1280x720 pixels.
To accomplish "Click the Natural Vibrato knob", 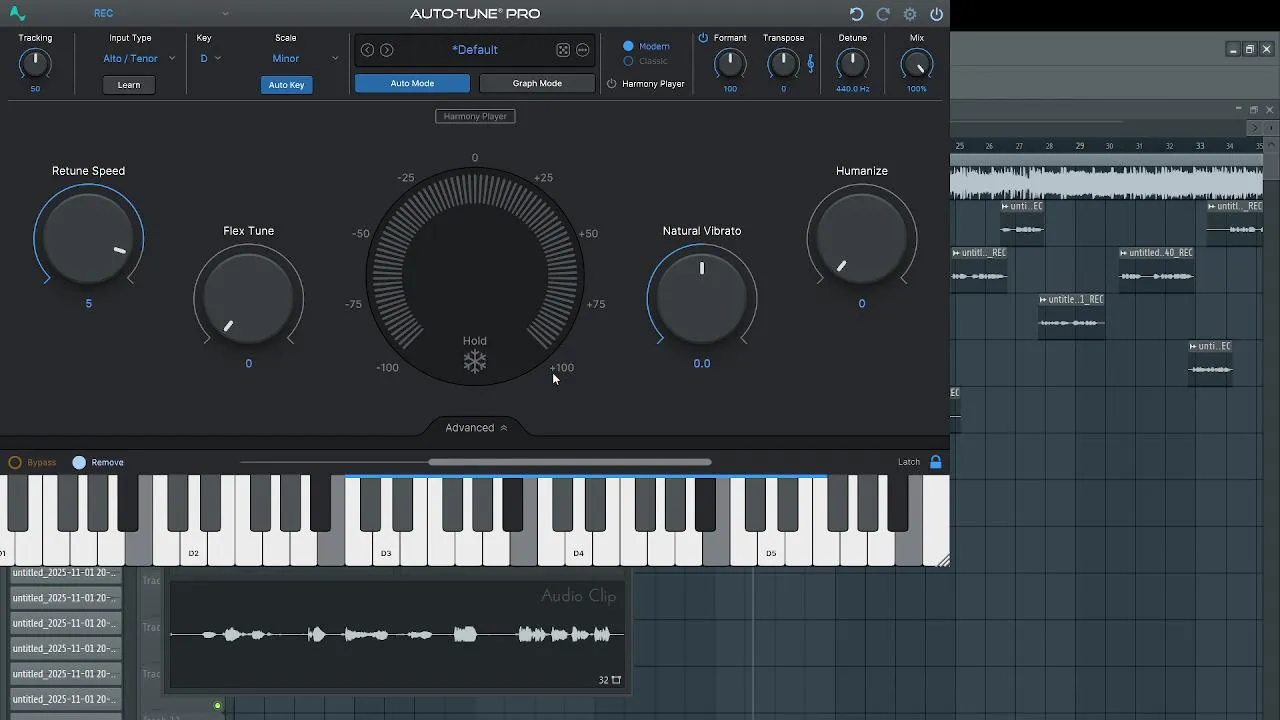I will point(702,298).
